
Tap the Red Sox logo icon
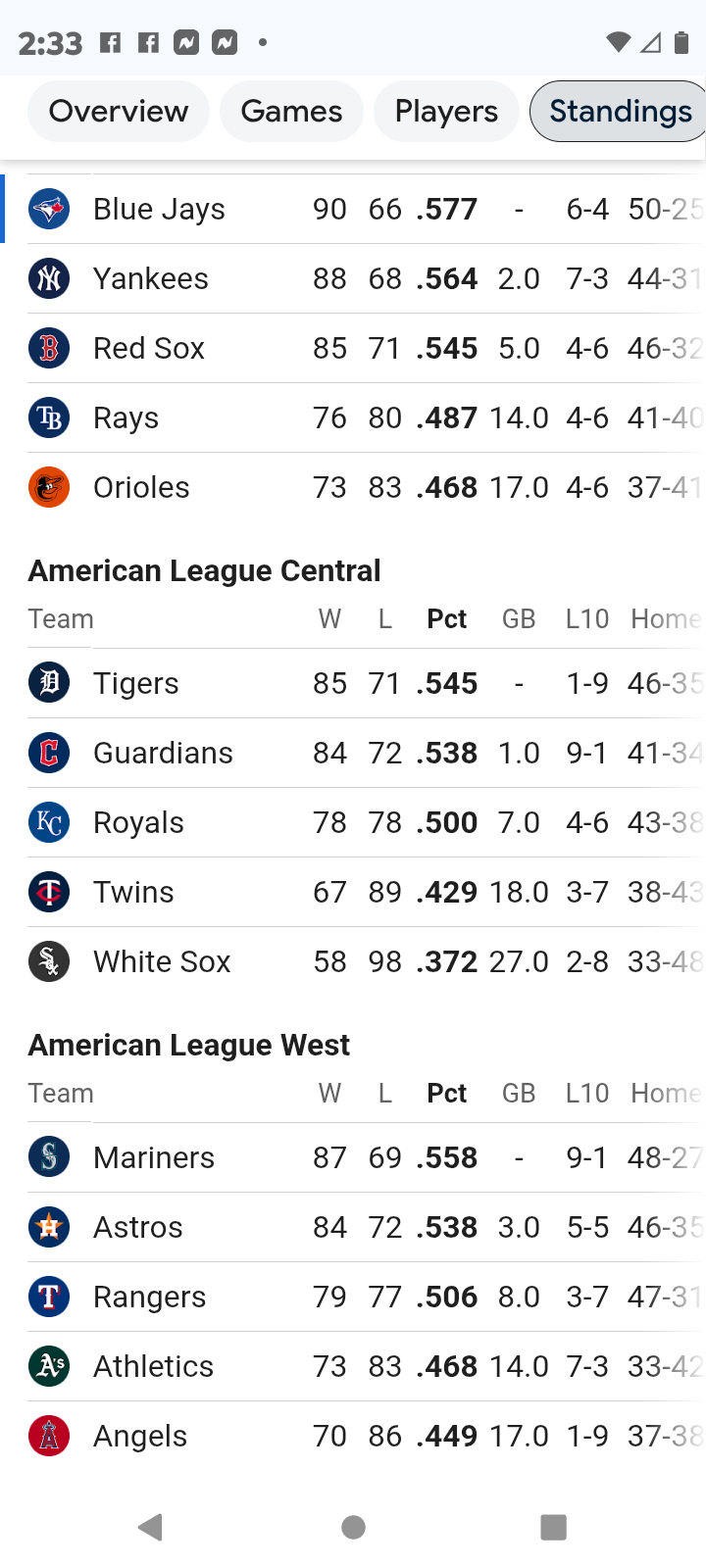[49, 348]
